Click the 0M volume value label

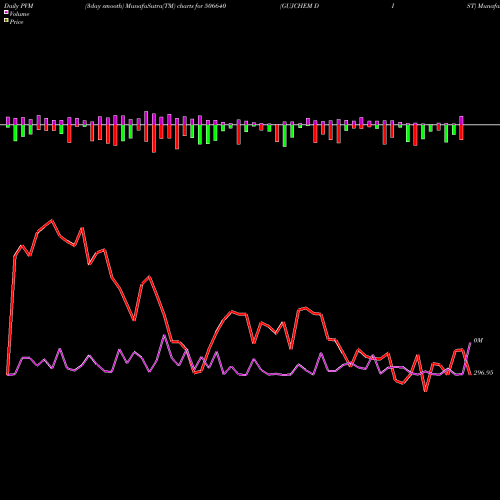click(478, 341)
